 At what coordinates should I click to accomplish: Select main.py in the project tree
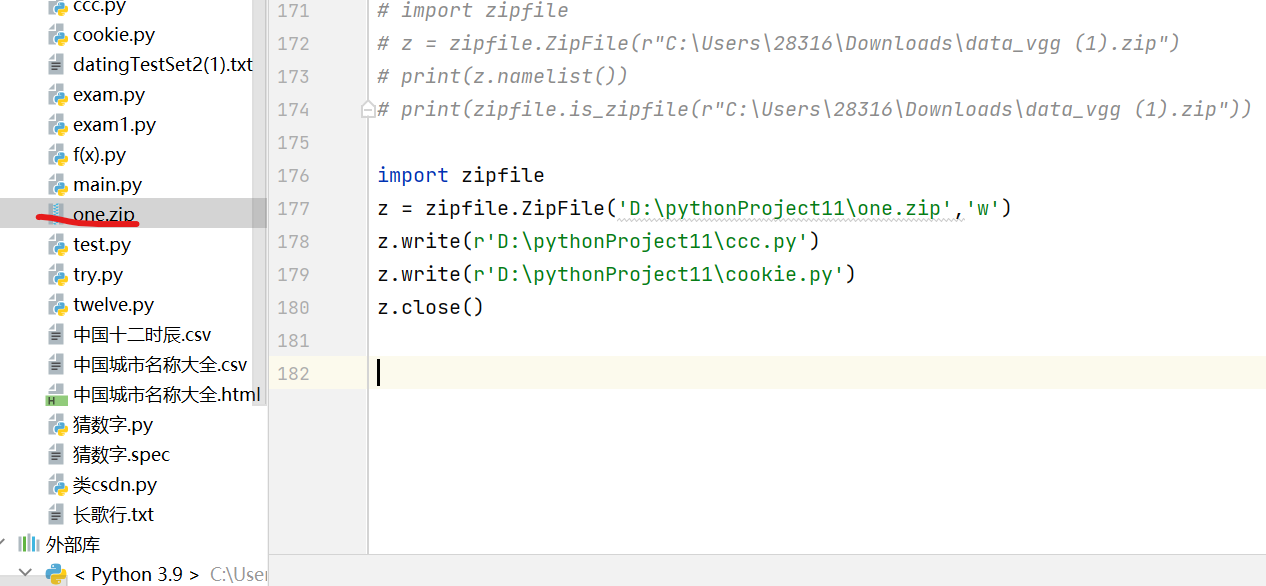click(x=107, y=185)
